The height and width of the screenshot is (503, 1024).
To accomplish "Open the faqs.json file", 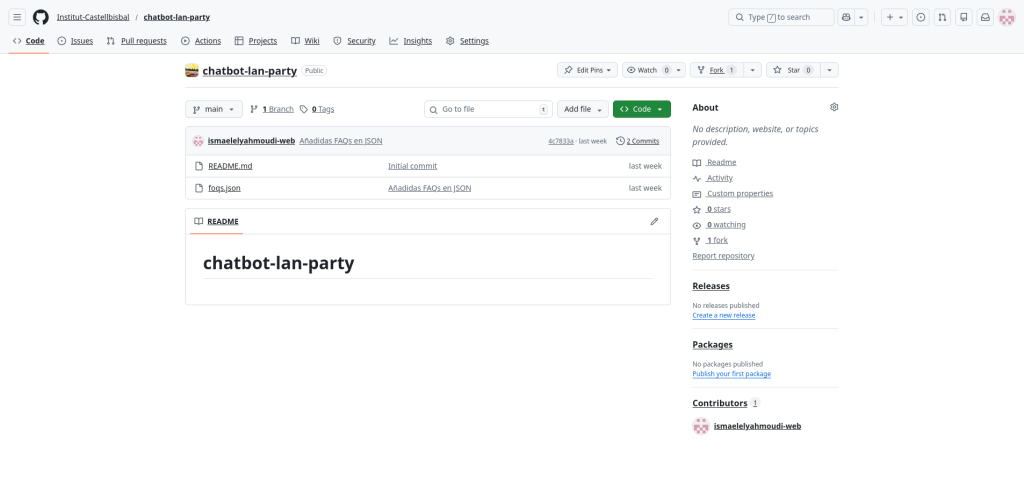I will coord(224,188).
